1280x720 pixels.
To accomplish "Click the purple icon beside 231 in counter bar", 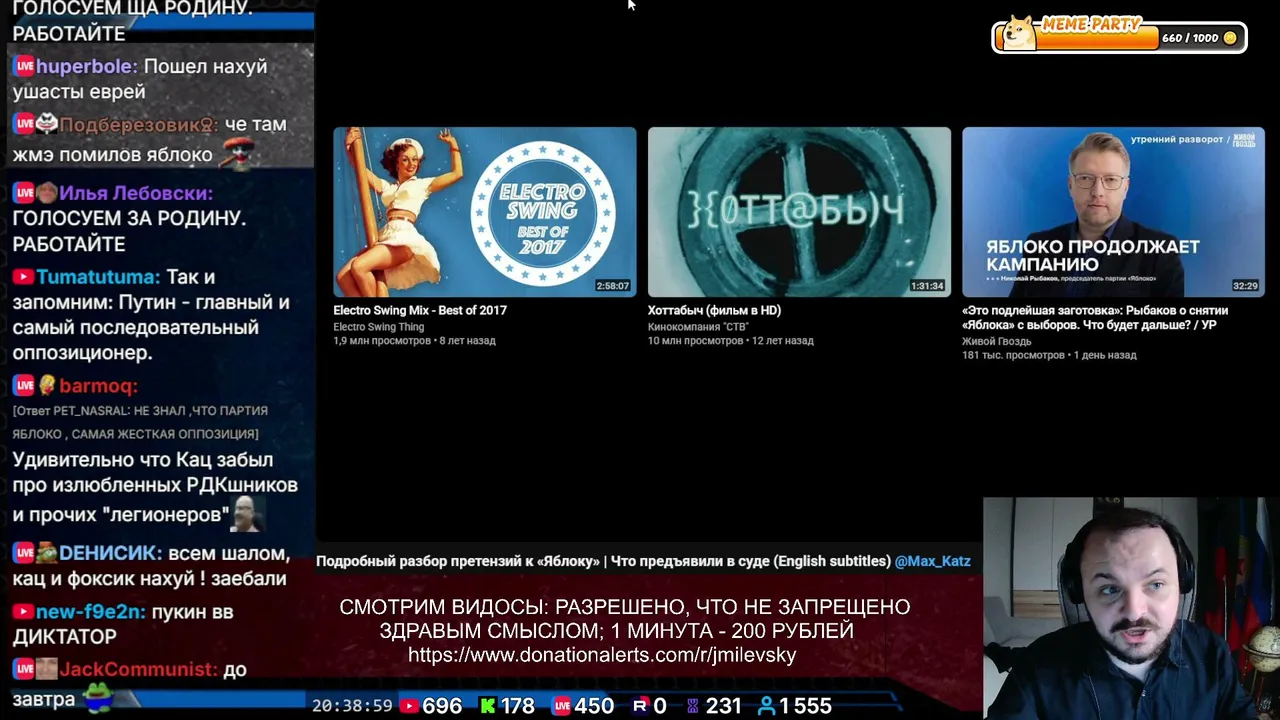I will click(x=692, y=706).
